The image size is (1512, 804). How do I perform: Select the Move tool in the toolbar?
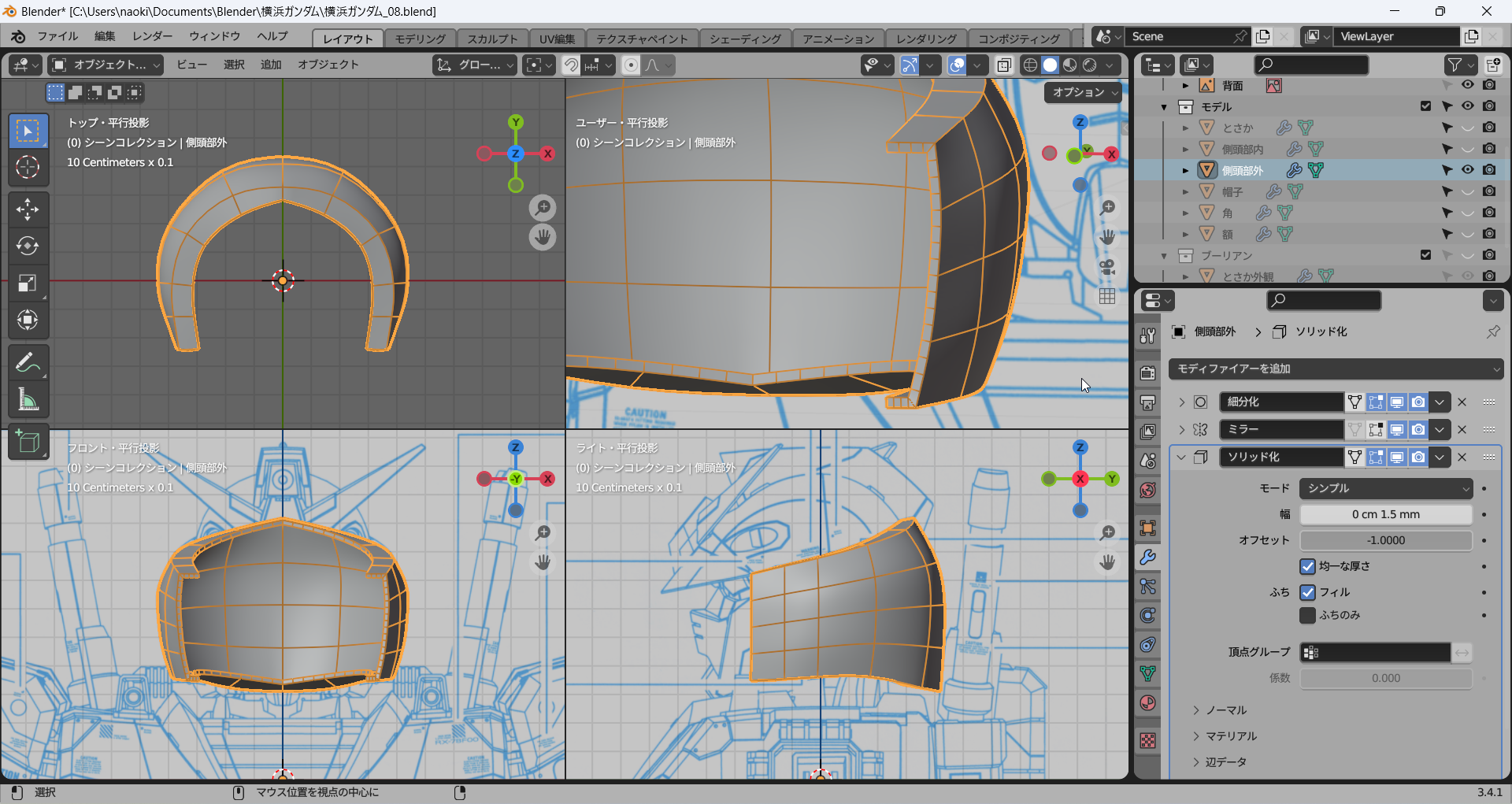(x=28, y=209)
